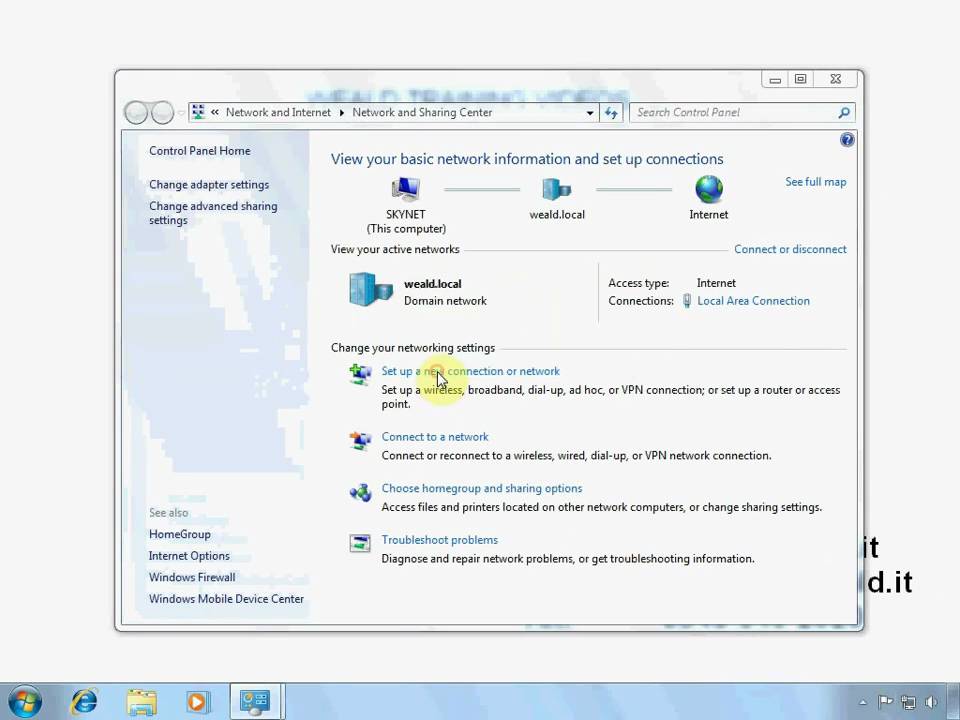Viewport: 960px width, 720px height.
Task: Expand the breadcrumb arrow after Network and Internet
Action: coord(342,113)
